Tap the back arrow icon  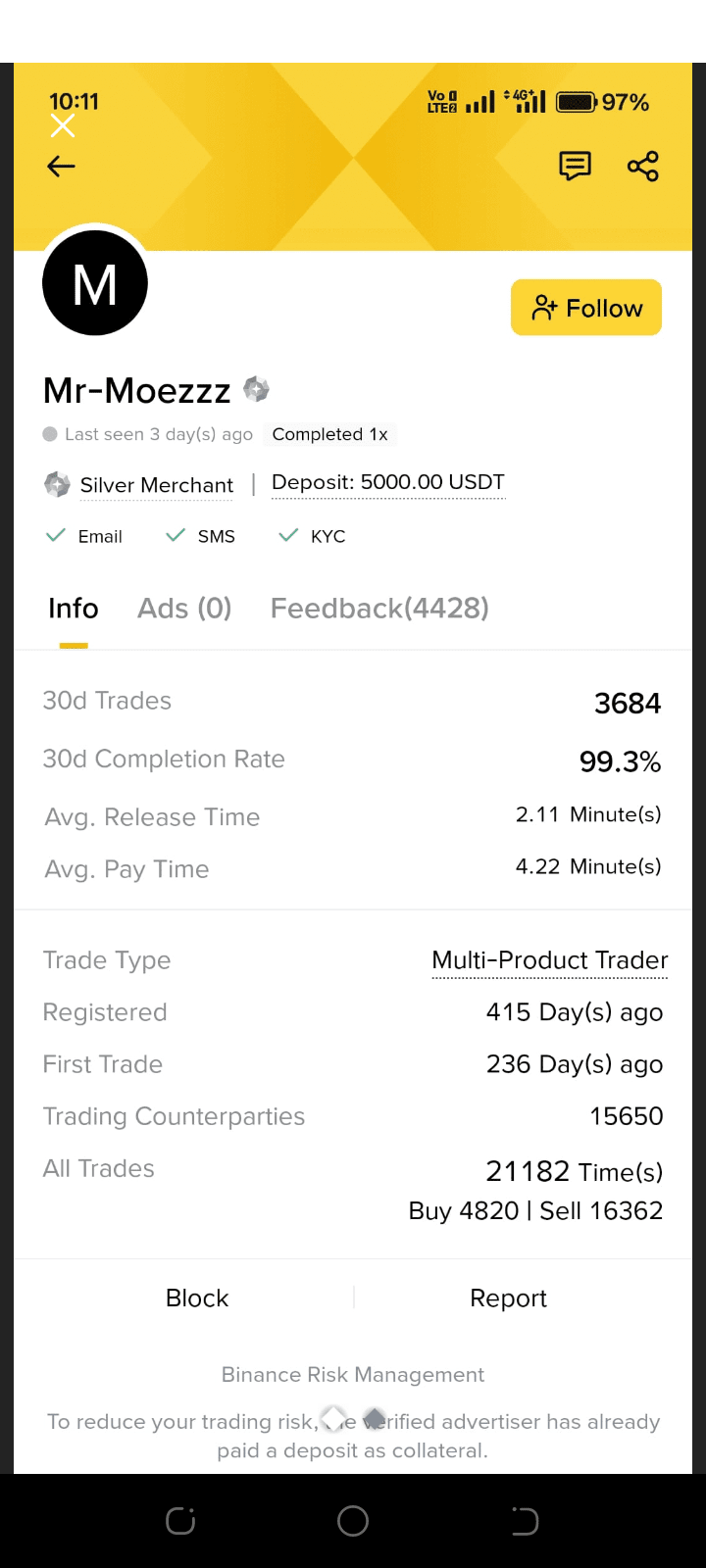[x=61, y=167]
